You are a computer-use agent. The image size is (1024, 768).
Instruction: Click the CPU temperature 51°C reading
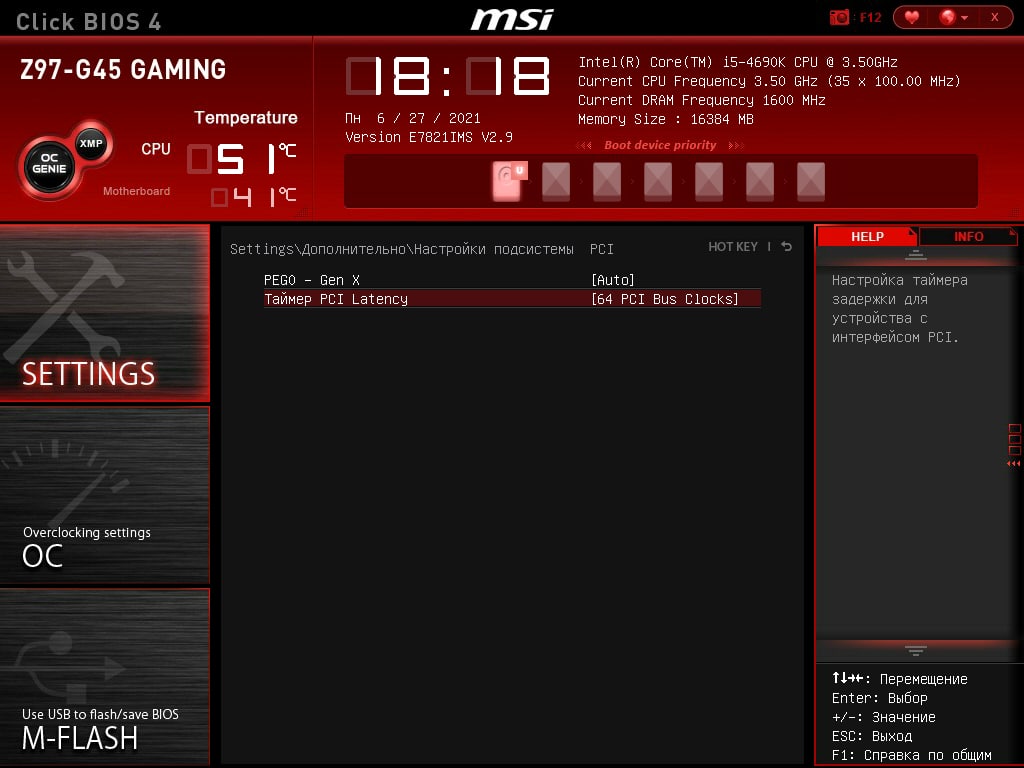(242, 158)
